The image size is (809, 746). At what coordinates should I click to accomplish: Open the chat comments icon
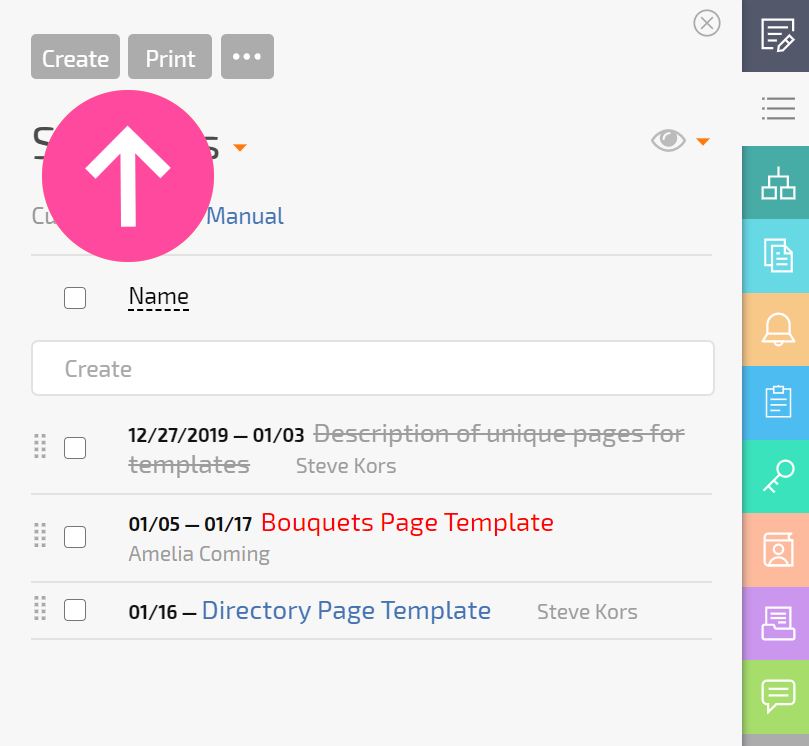pos(777,697)
